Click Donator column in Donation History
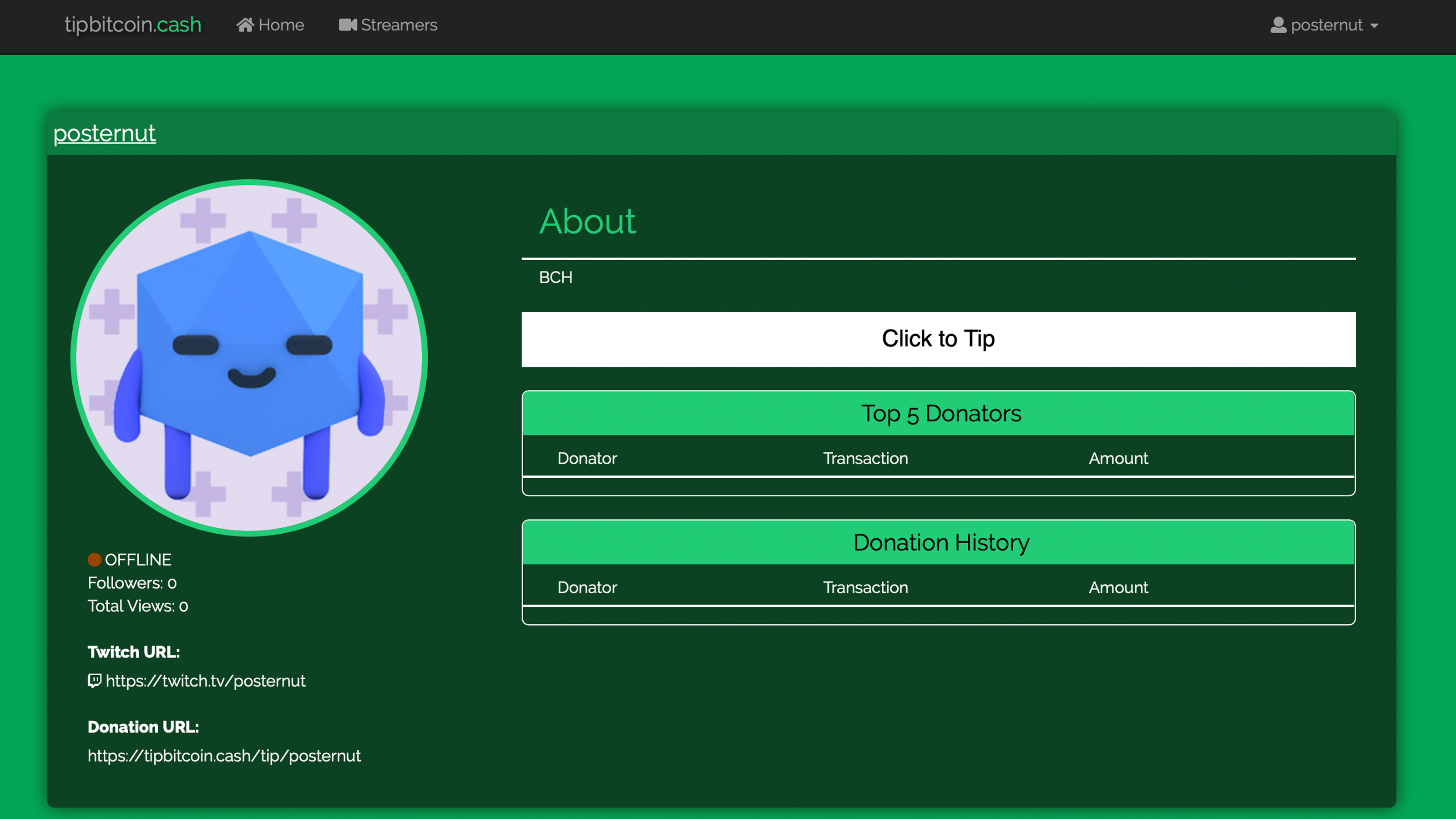Viewport: 1456px width, 819px height. tap(586, 587)
